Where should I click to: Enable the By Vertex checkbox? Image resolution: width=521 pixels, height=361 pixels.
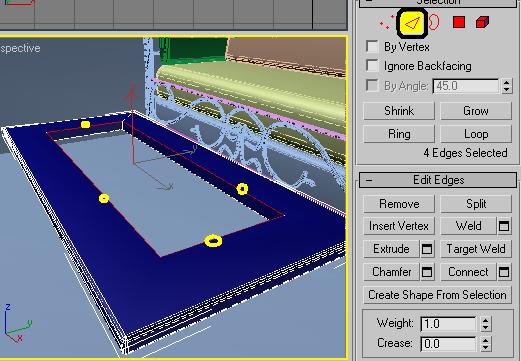click(372, 47)
